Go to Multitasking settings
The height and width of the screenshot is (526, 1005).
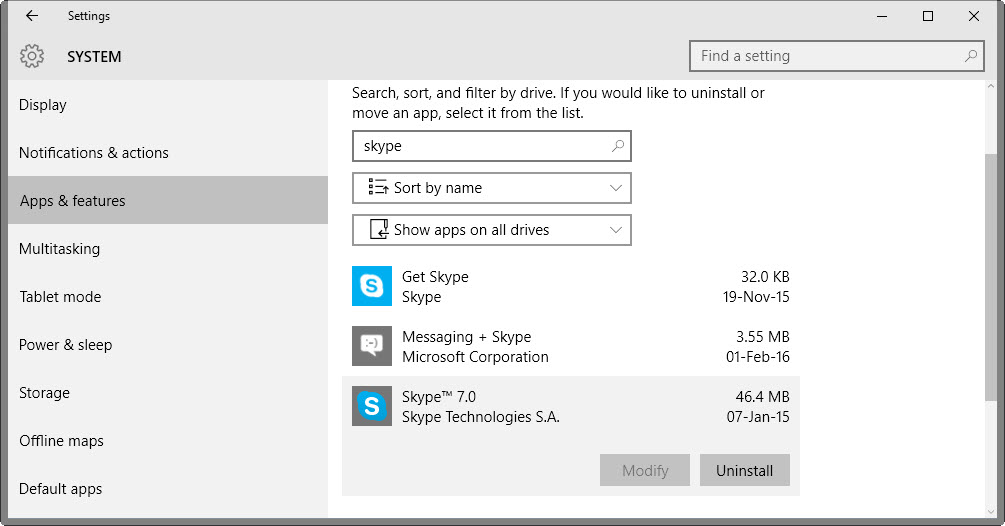click(168, 249)
